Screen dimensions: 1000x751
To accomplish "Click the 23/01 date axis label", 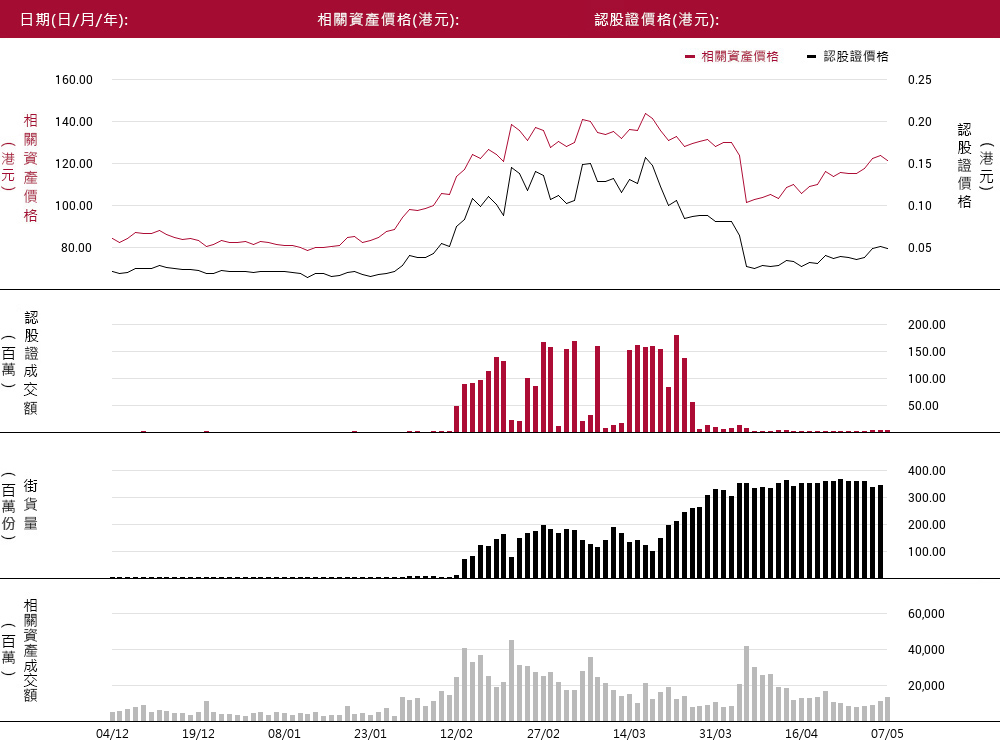I will pyautogui.click(x=371, y=734).
